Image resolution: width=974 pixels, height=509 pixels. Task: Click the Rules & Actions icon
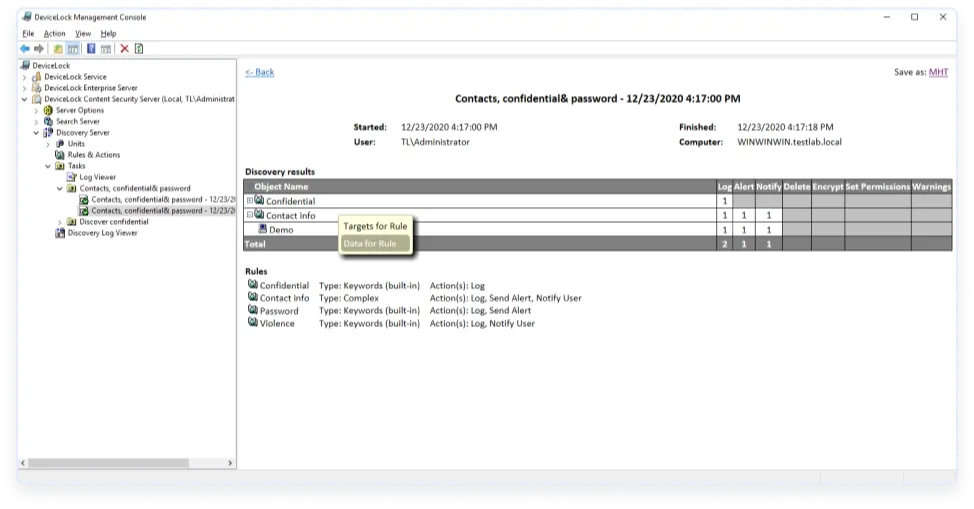(x=60, y=155)
